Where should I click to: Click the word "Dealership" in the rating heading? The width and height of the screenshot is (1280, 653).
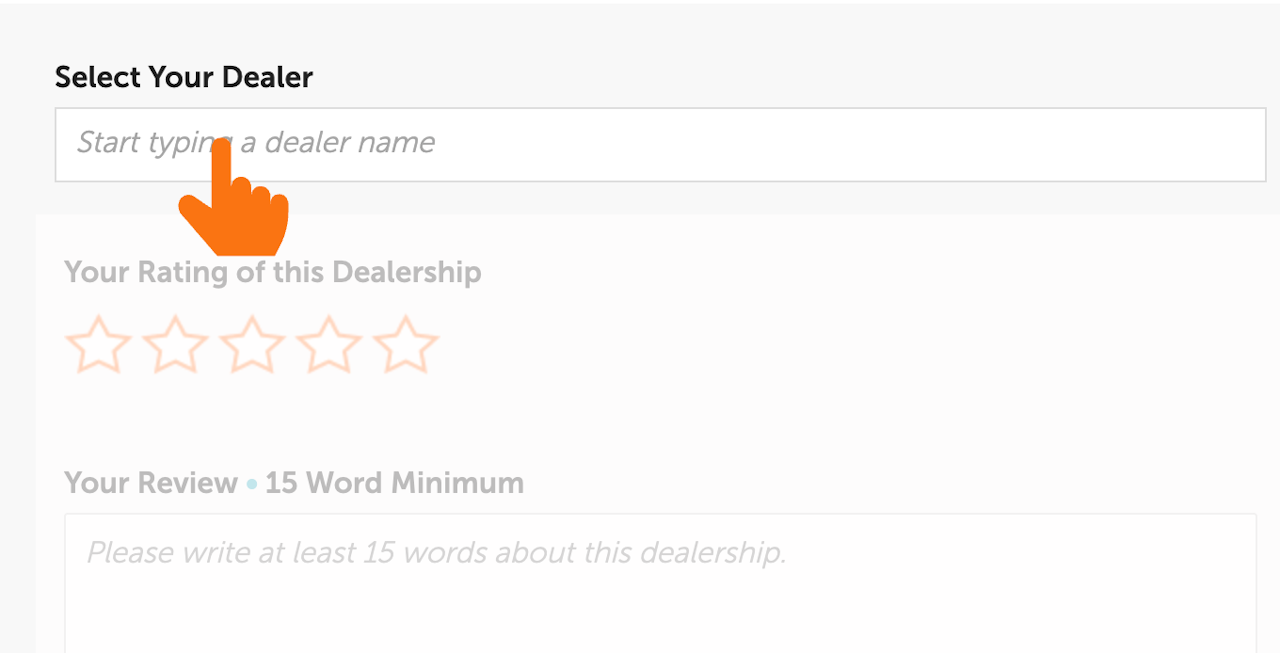[406, 272]
